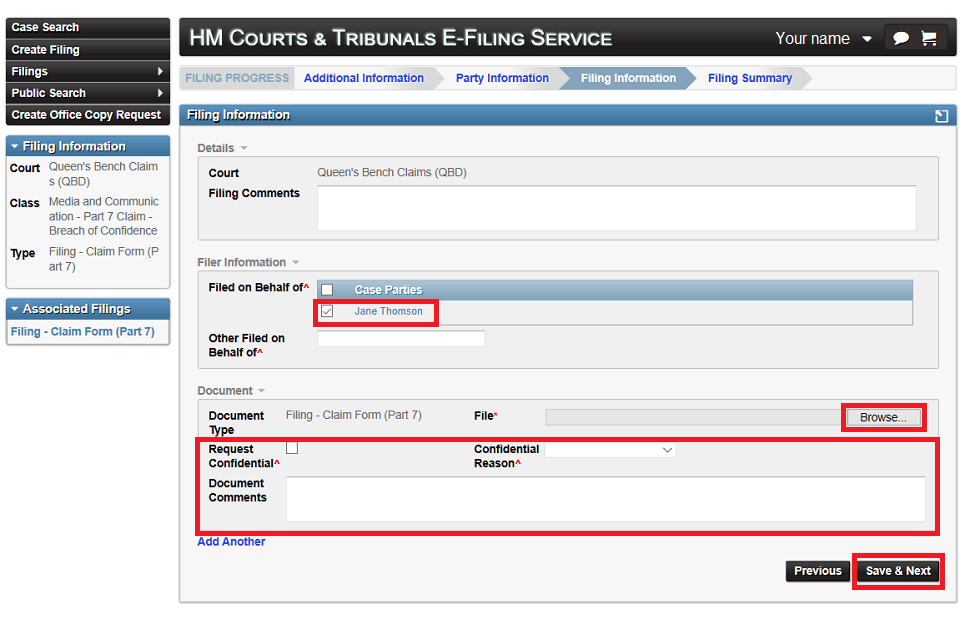960x640 pixels.
Task: Uncheck Jane Thomson in Filed on Behalf of
Action: [x=327, y=311]
